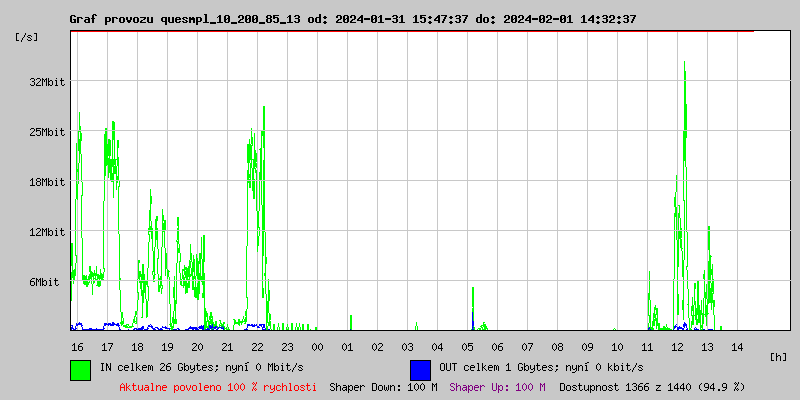Screen dimensions: 800x400
Task: Click the 12Mbit y-axis label
Action: point(46,232)
